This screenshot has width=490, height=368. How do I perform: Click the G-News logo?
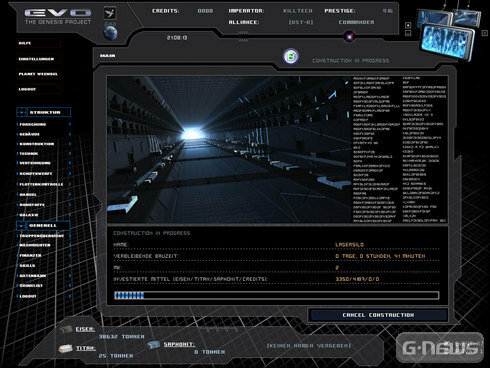tap(440, 347)
